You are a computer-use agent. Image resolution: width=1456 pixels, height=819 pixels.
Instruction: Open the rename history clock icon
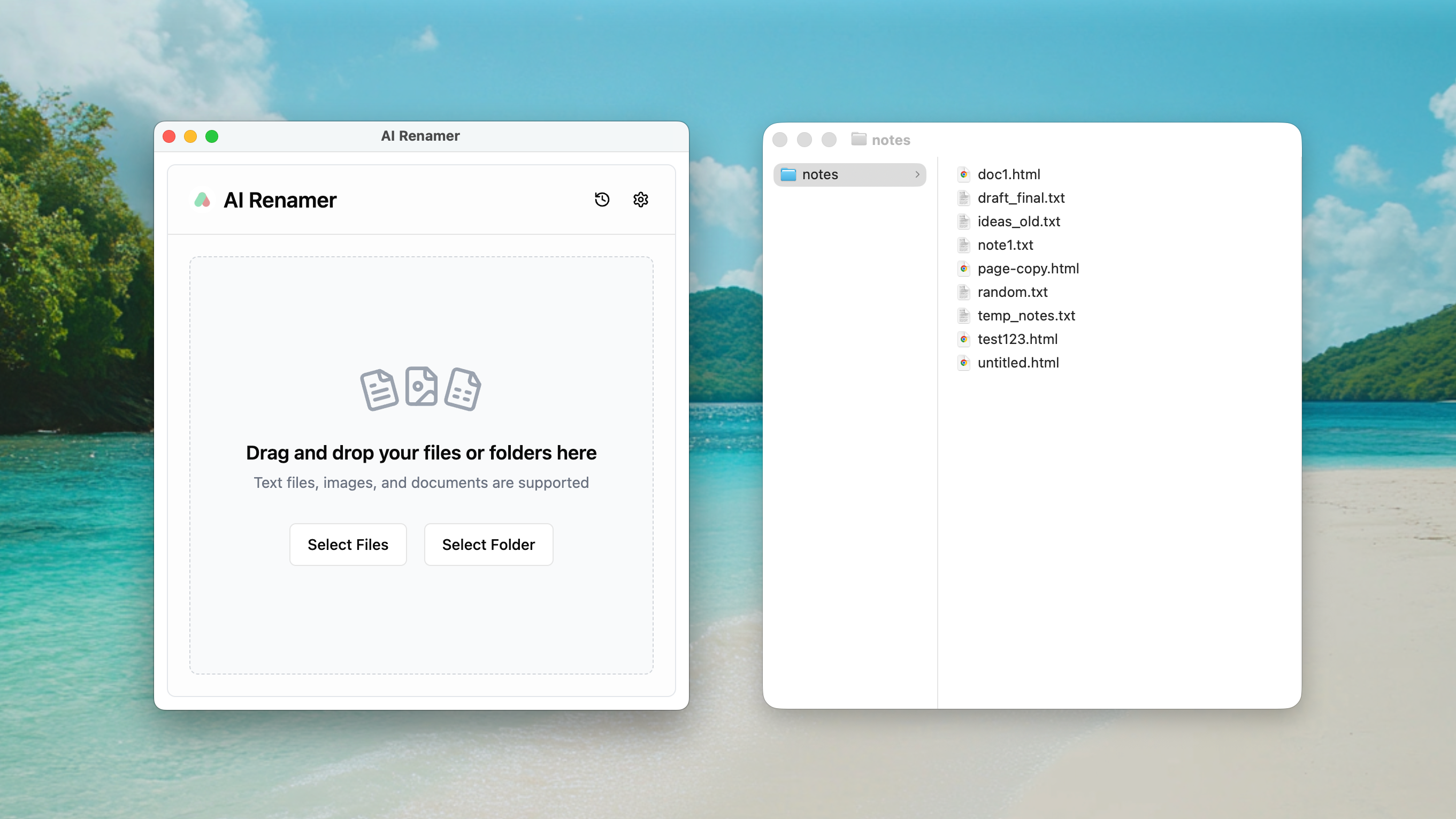point(602,200)
